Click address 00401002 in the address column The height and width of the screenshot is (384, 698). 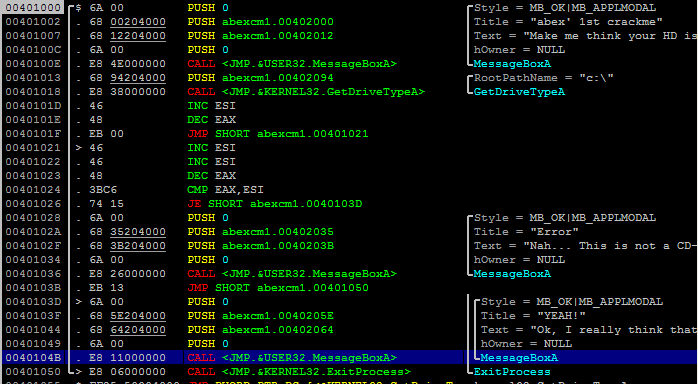point(33,22)
